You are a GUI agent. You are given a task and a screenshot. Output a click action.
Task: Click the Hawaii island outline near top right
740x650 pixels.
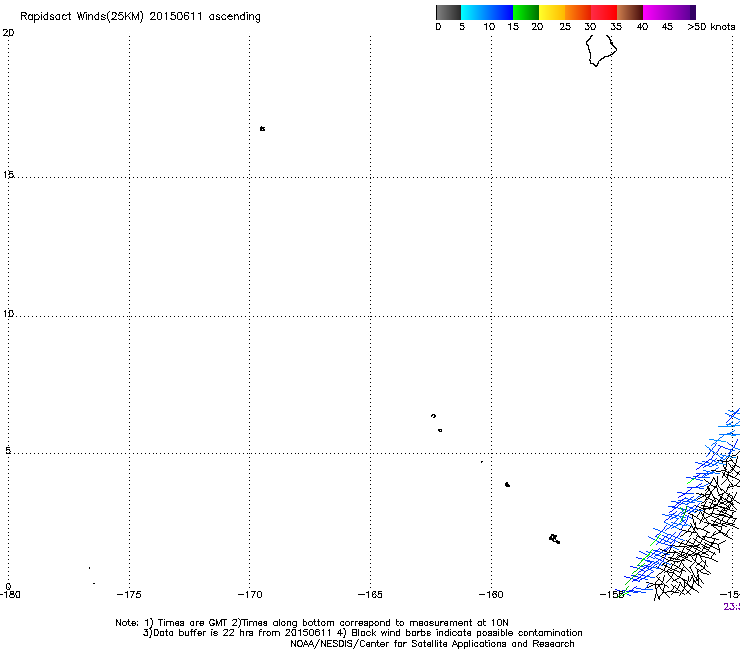click(601, 50)
